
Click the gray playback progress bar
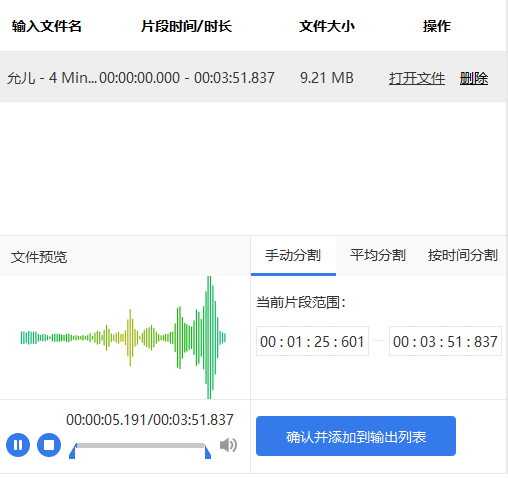coord(140,446)
